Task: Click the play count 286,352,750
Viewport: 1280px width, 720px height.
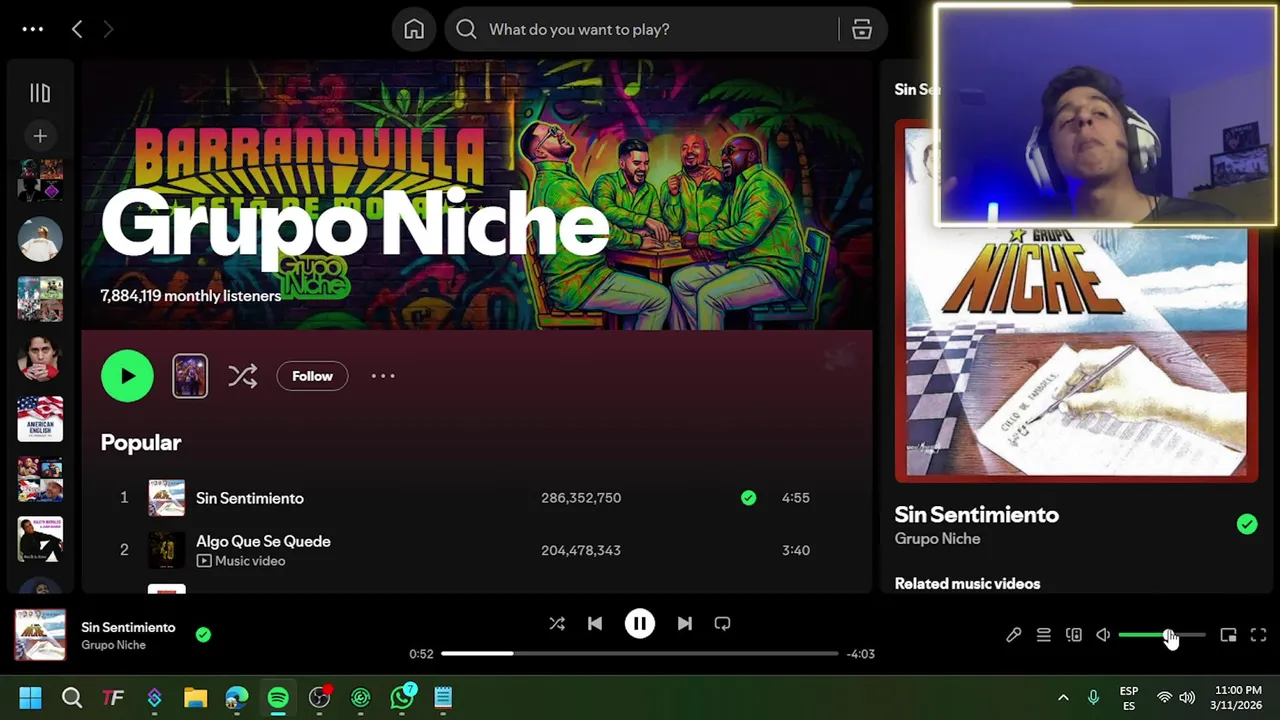Action: click(x=581, y=498)
